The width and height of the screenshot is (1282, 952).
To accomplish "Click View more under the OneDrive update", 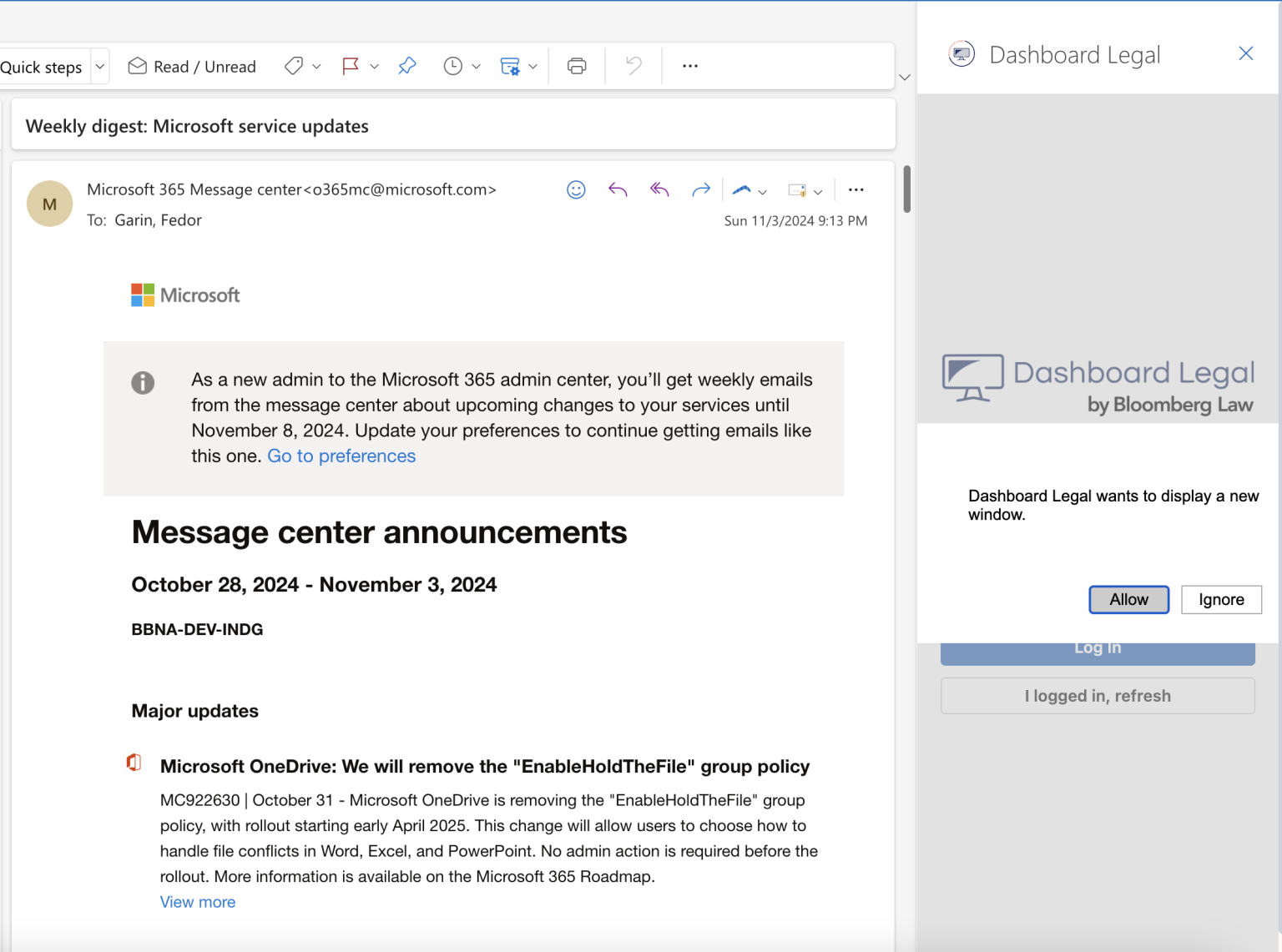I will point(197,901).
